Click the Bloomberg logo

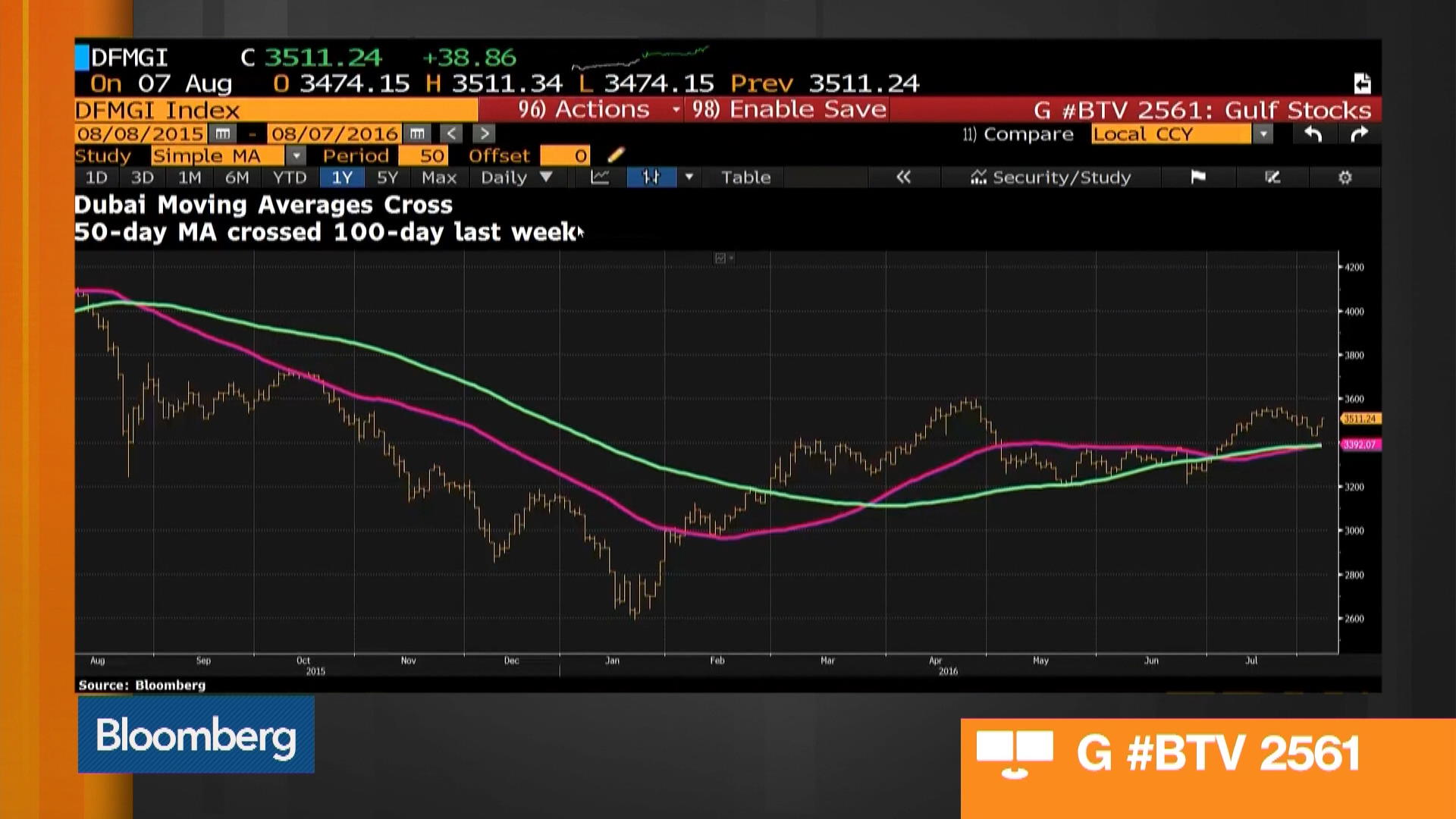tap(196, 735)
